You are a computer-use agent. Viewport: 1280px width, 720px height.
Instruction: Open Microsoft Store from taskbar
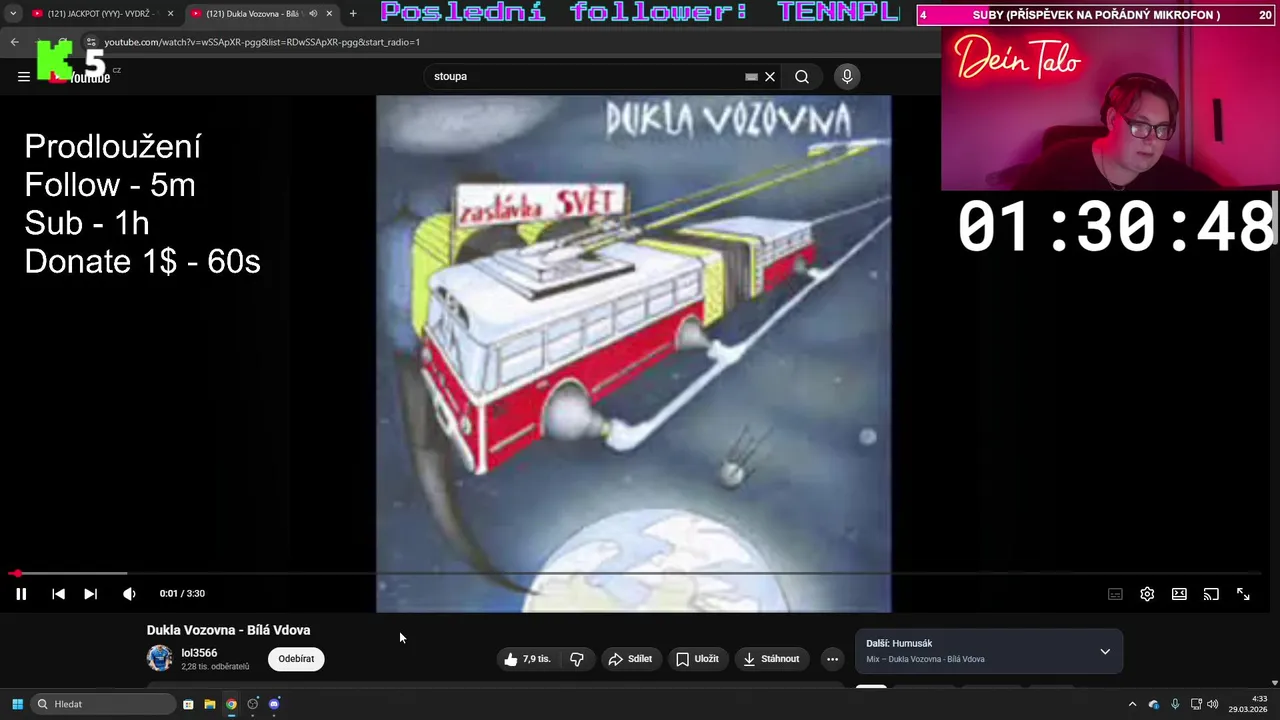click(x=188, y=704)
